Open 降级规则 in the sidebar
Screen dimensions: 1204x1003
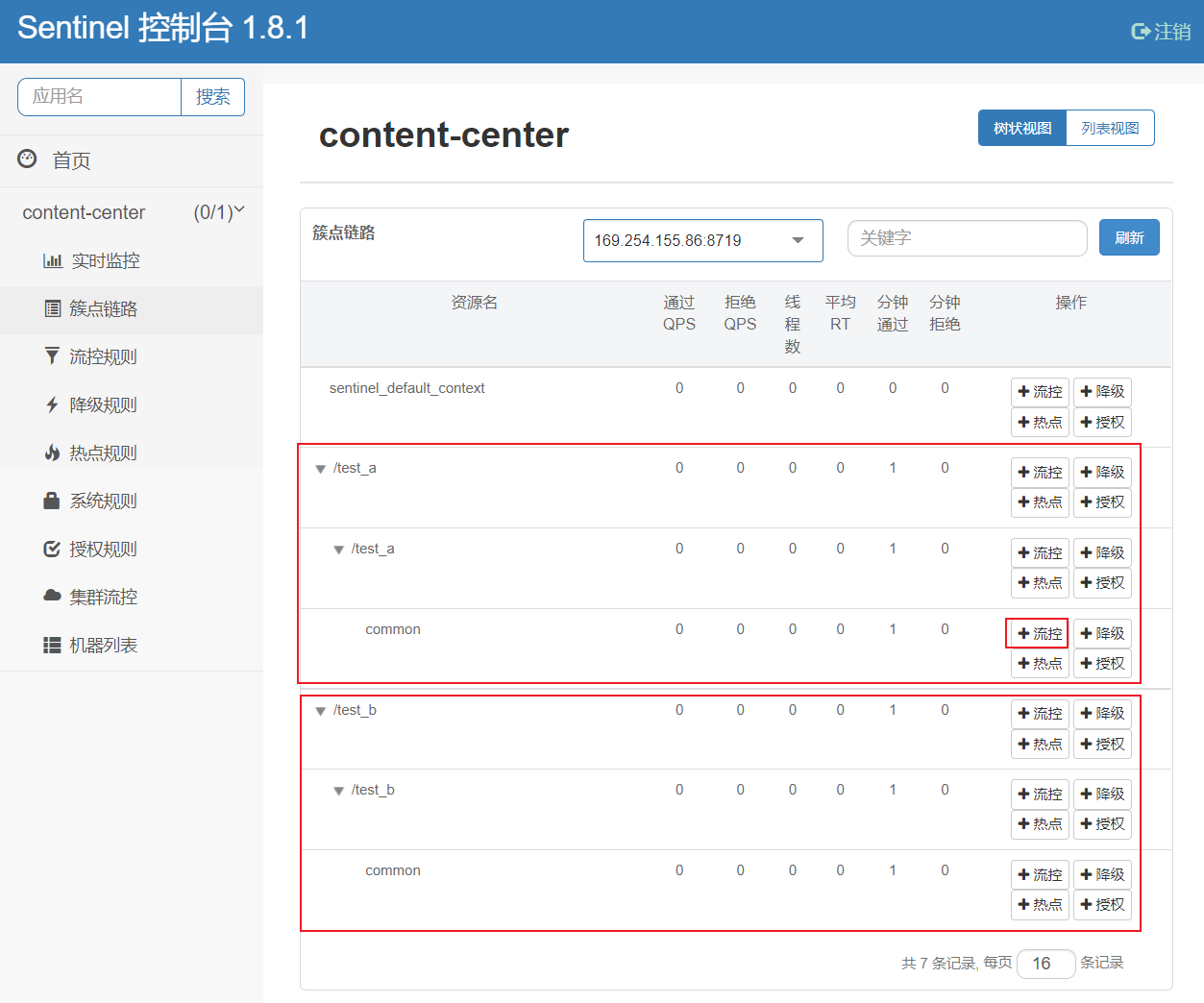point(103,404)
